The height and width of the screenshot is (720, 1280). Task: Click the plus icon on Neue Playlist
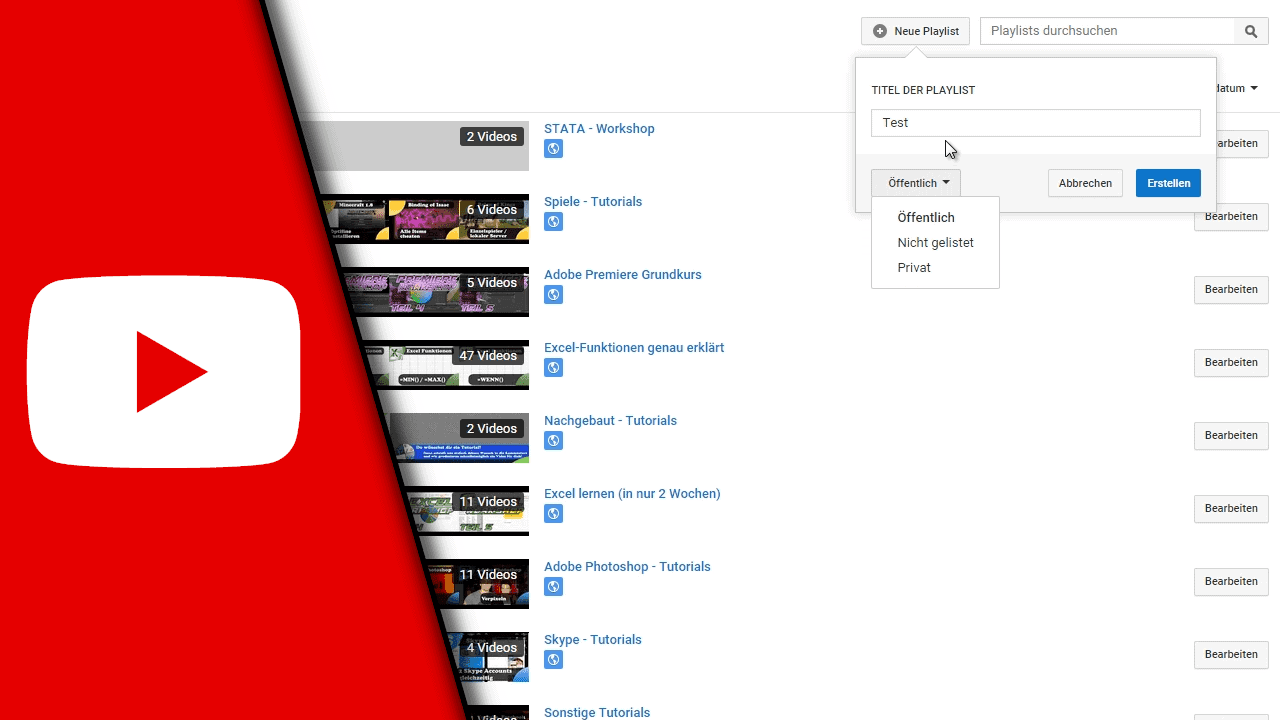[x=880, y=31]
